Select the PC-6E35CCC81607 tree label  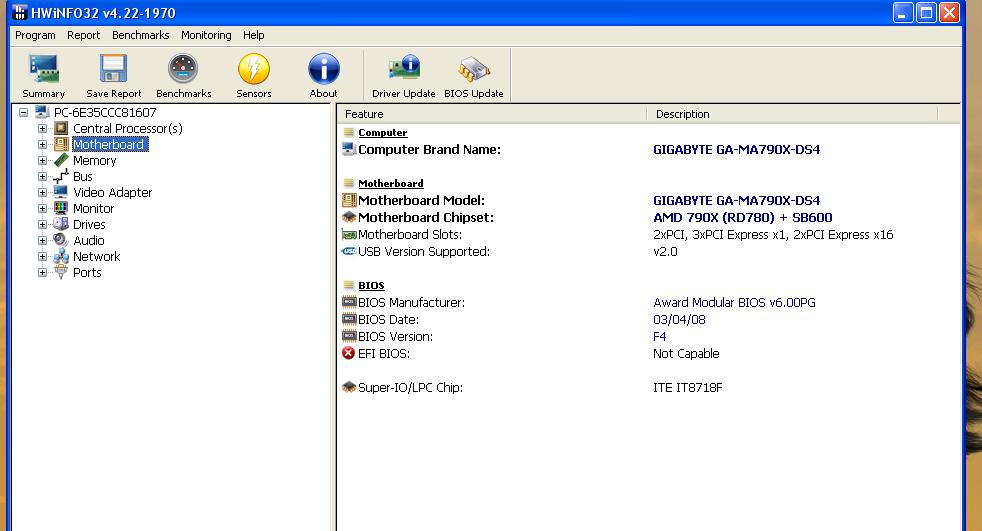point(105,113)
